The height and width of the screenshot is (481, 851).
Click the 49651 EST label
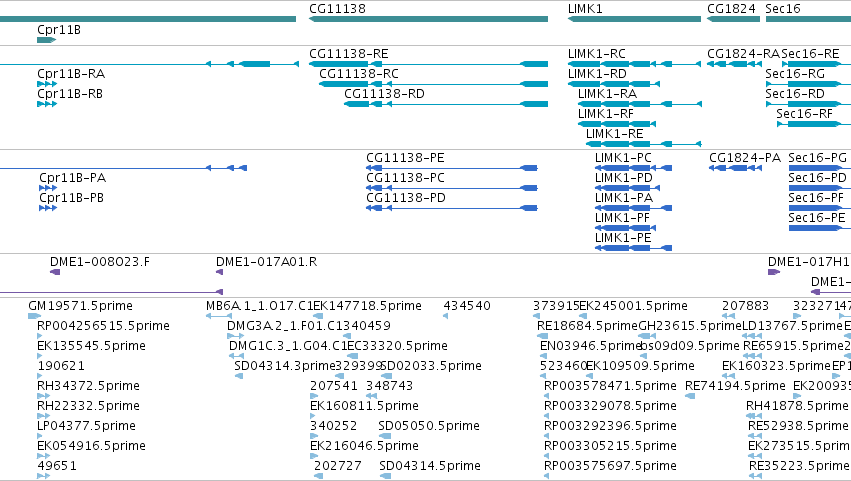(x=57, y=466)
